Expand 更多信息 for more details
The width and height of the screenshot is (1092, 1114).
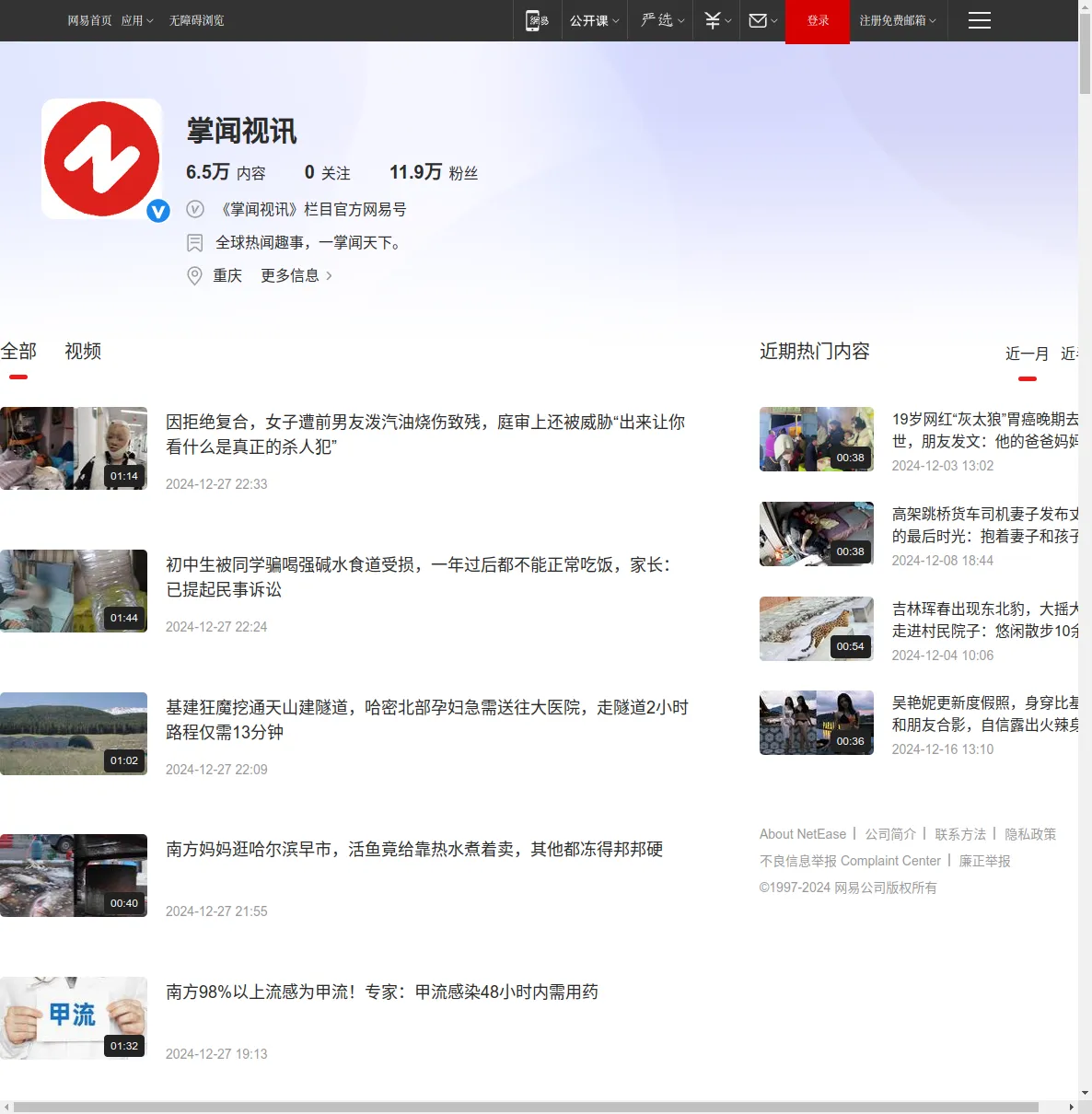pyautogui.click(x=296, y=275)
